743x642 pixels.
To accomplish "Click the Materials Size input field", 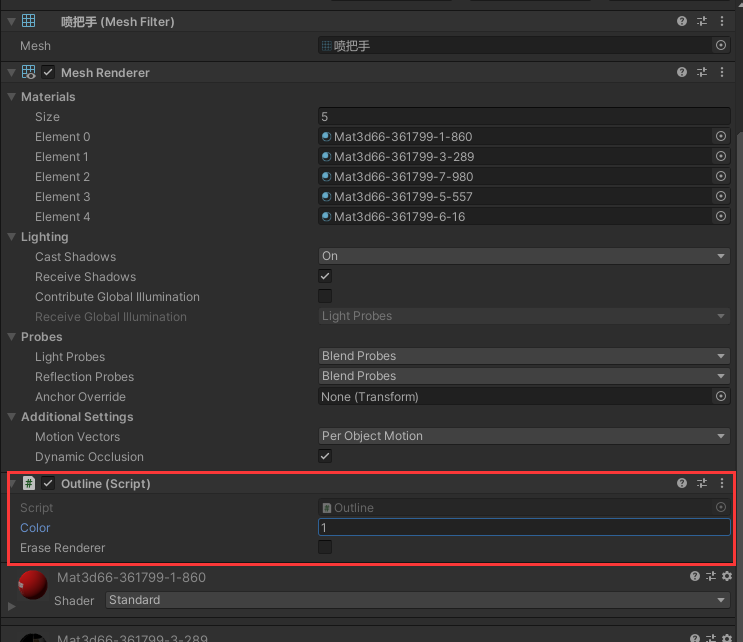I will 524,117.
